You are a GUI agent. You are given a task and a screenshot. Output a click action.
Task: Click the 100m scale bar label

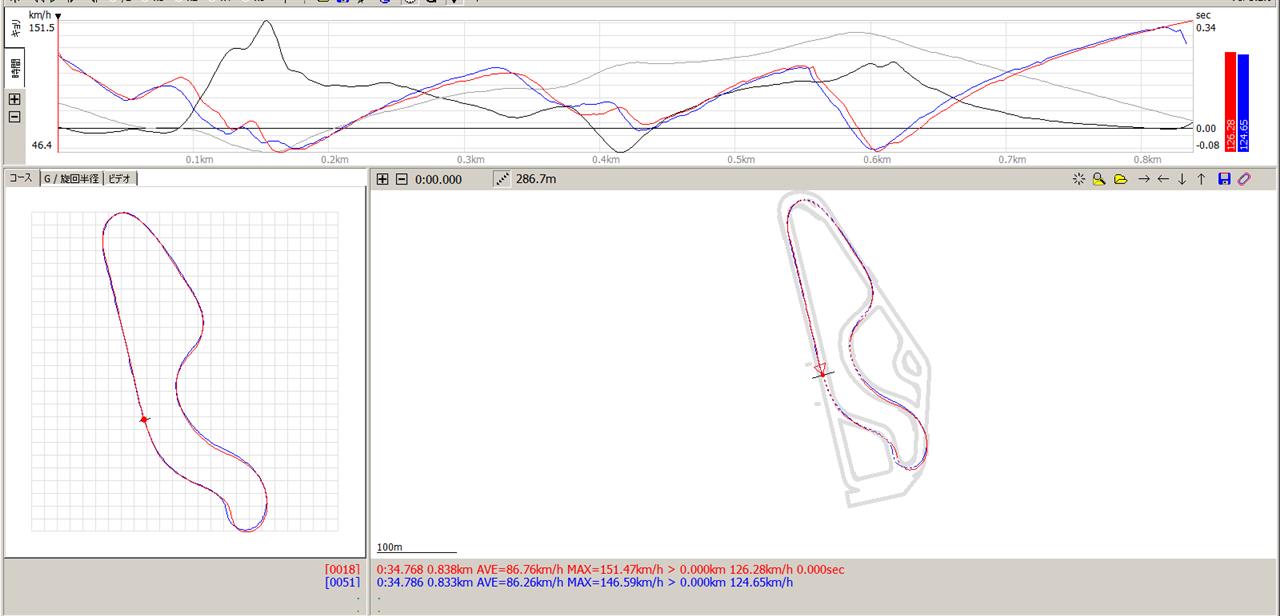tap(388, 547)
